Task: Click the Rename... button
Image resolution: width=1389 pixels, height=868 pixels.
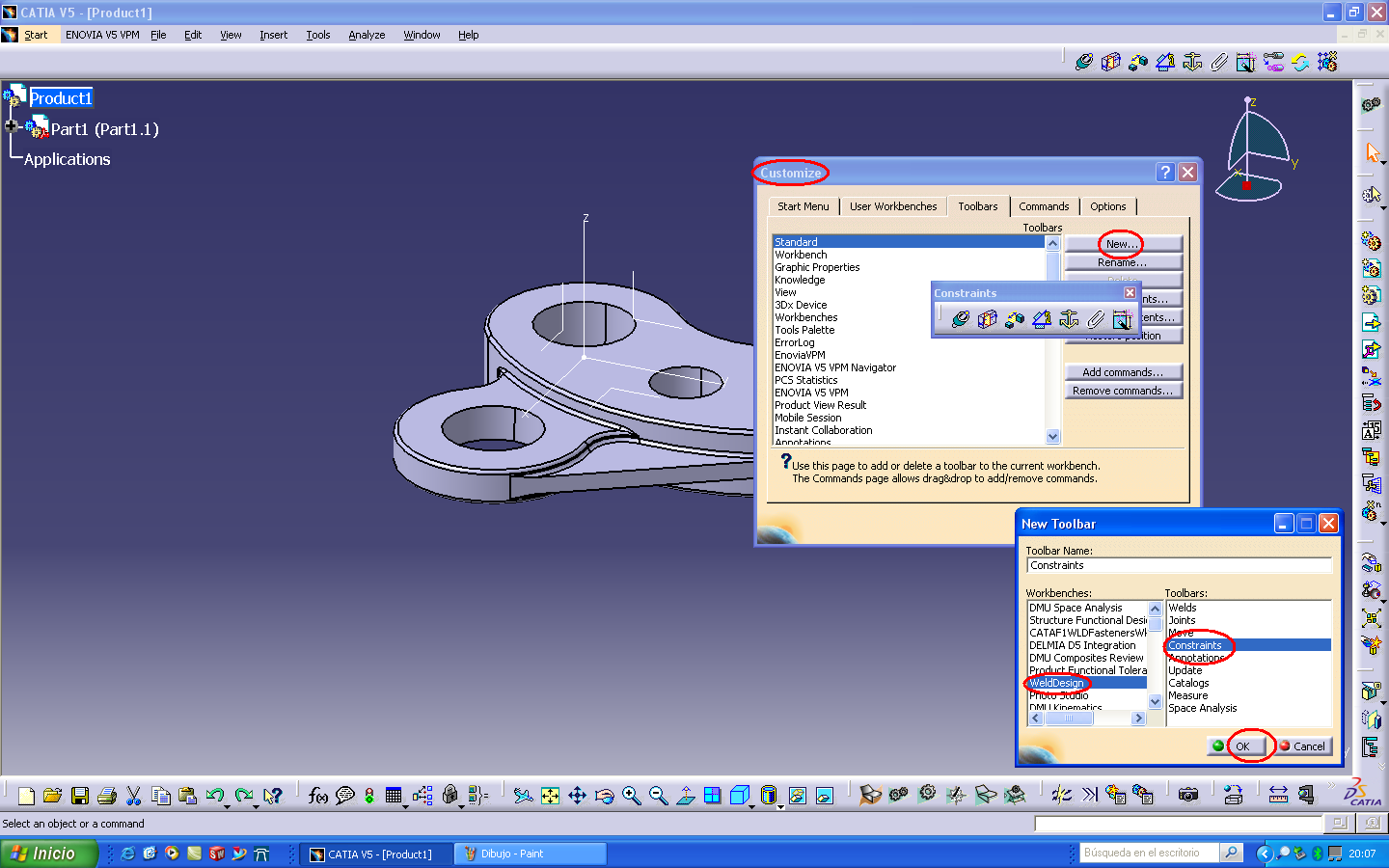Action: [1123, 262]
